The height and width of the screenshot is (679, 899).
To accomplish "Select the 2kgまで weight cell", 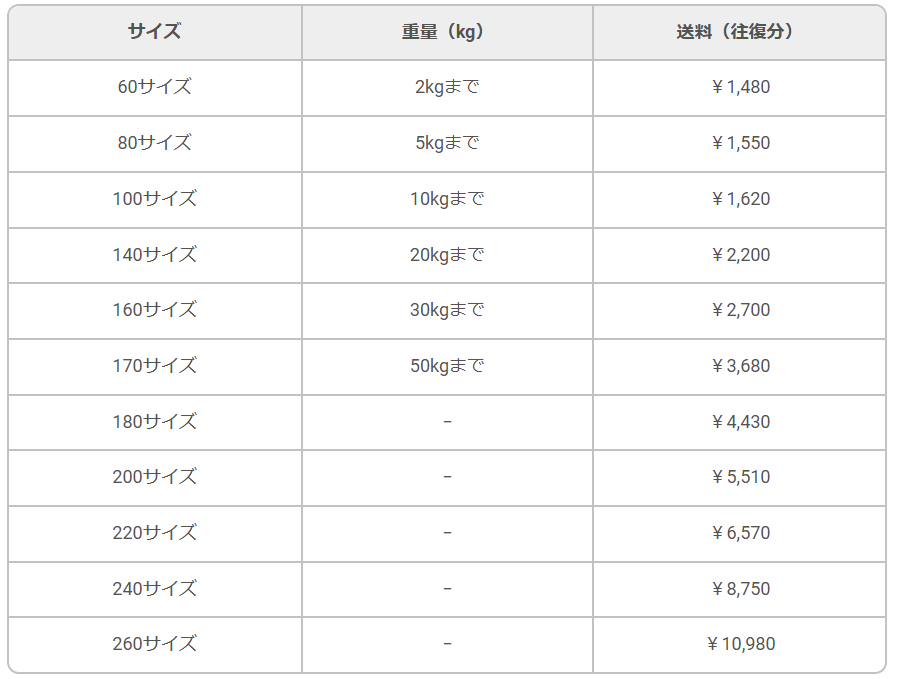I will tap(447, 87).
